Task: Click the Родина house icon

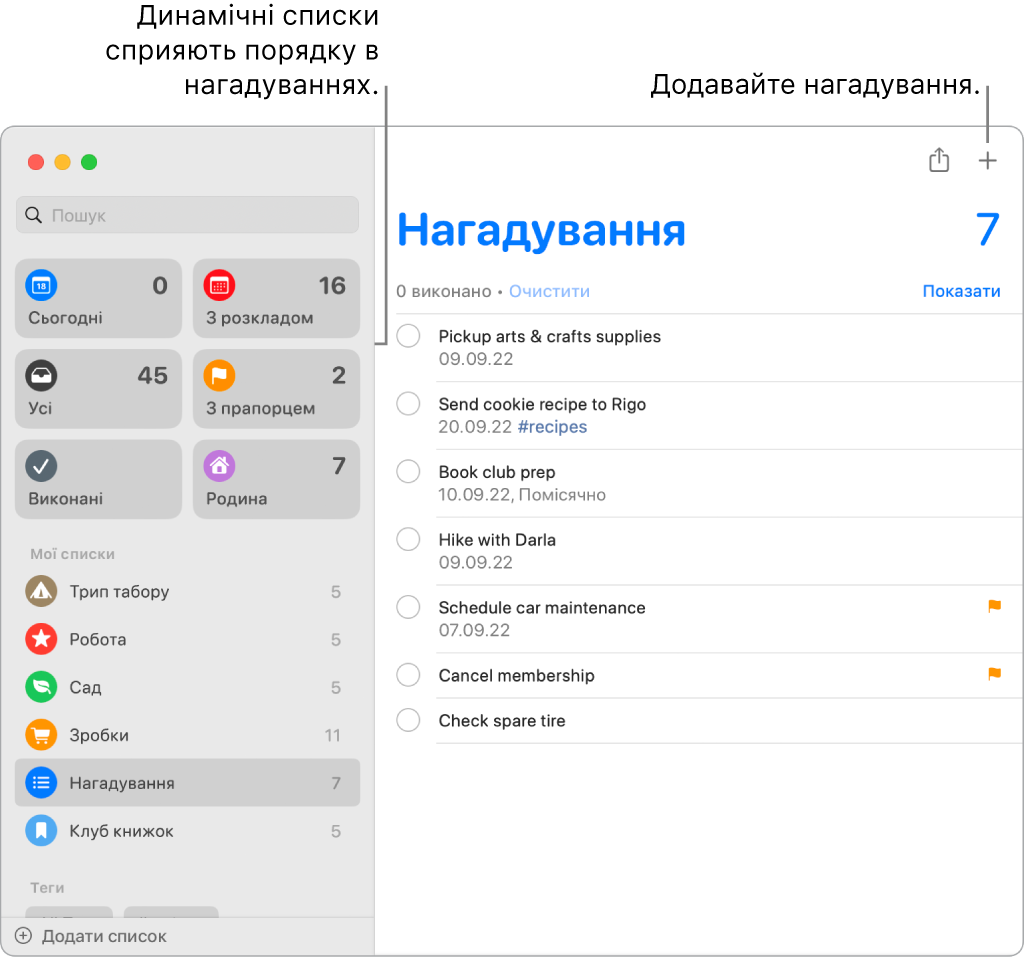Action: pos(219,467)
